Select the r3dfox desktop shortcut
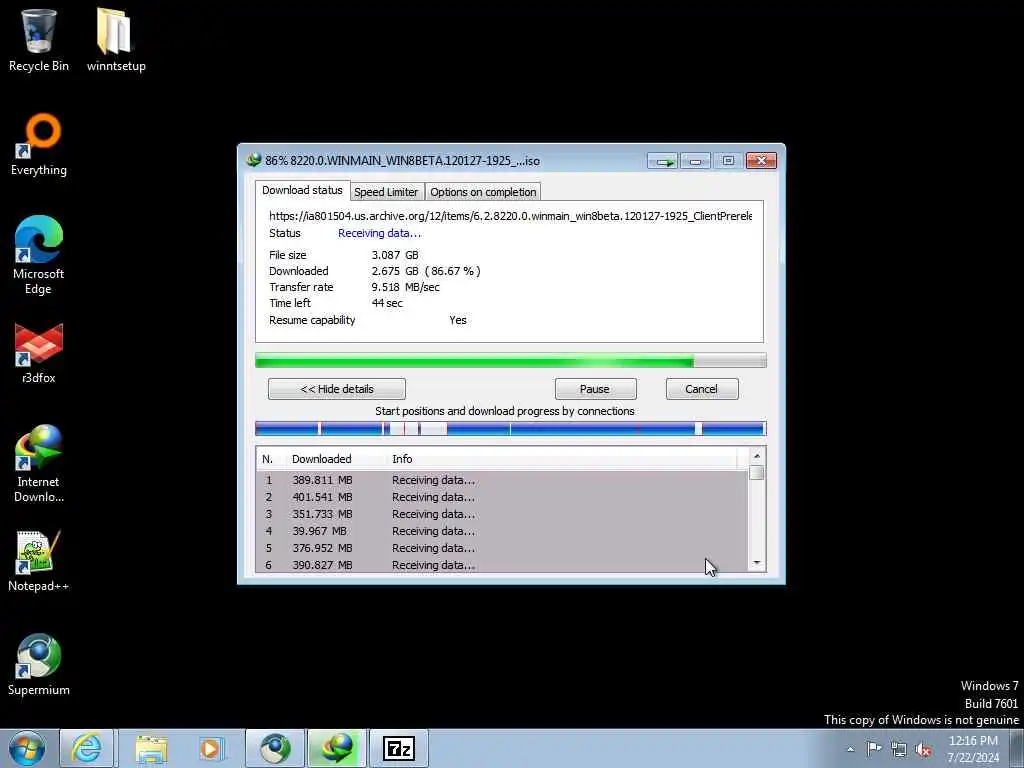The width and height of the screenshot is (1024, 768). pyautogui.click(x=39, y=353)
